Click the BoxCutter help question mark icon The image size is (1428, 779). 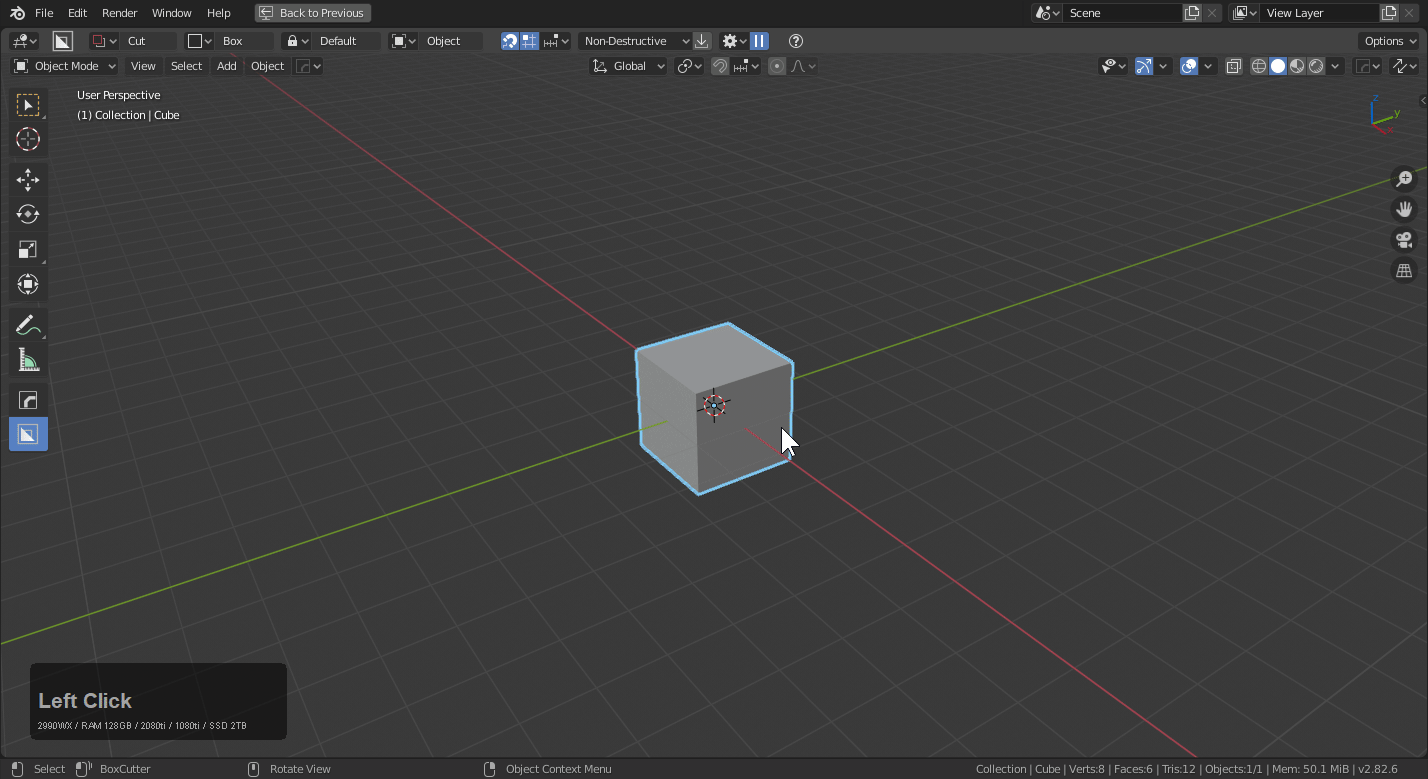point(796,41)
